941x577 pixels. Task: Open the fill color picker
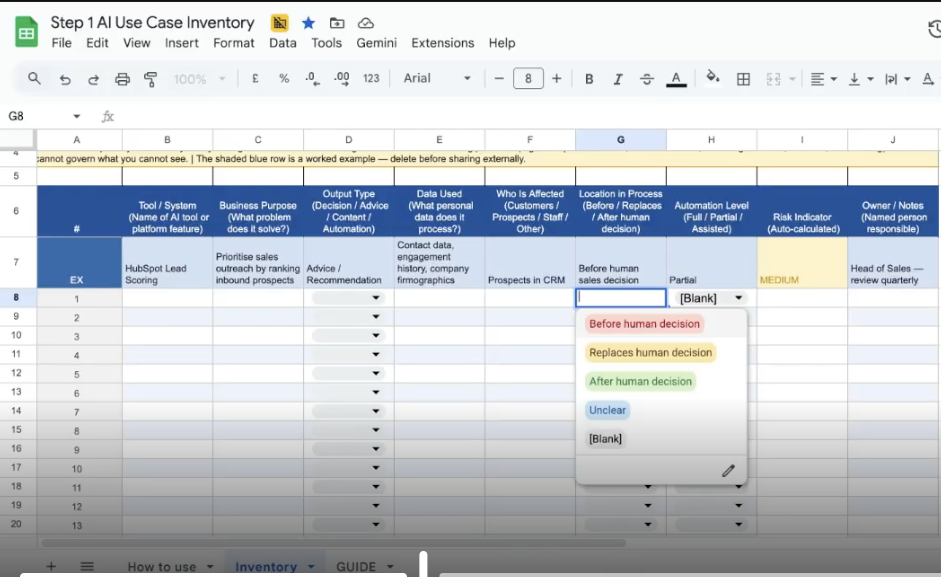pos(712,77)
